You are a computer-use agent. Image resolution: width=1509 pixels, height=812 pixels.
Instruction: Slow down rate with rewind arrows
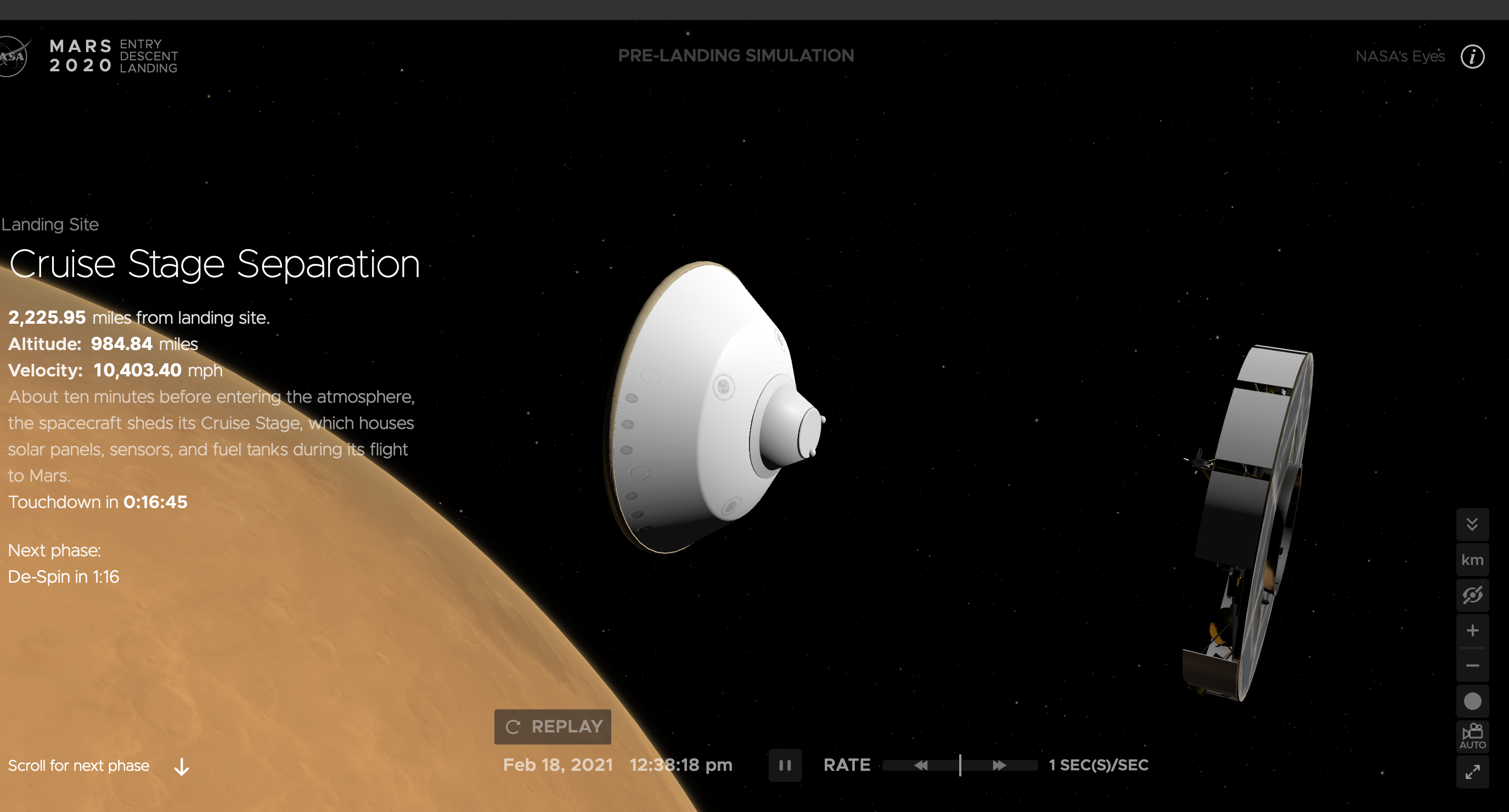pyautogui.click(x=920, y=765)
